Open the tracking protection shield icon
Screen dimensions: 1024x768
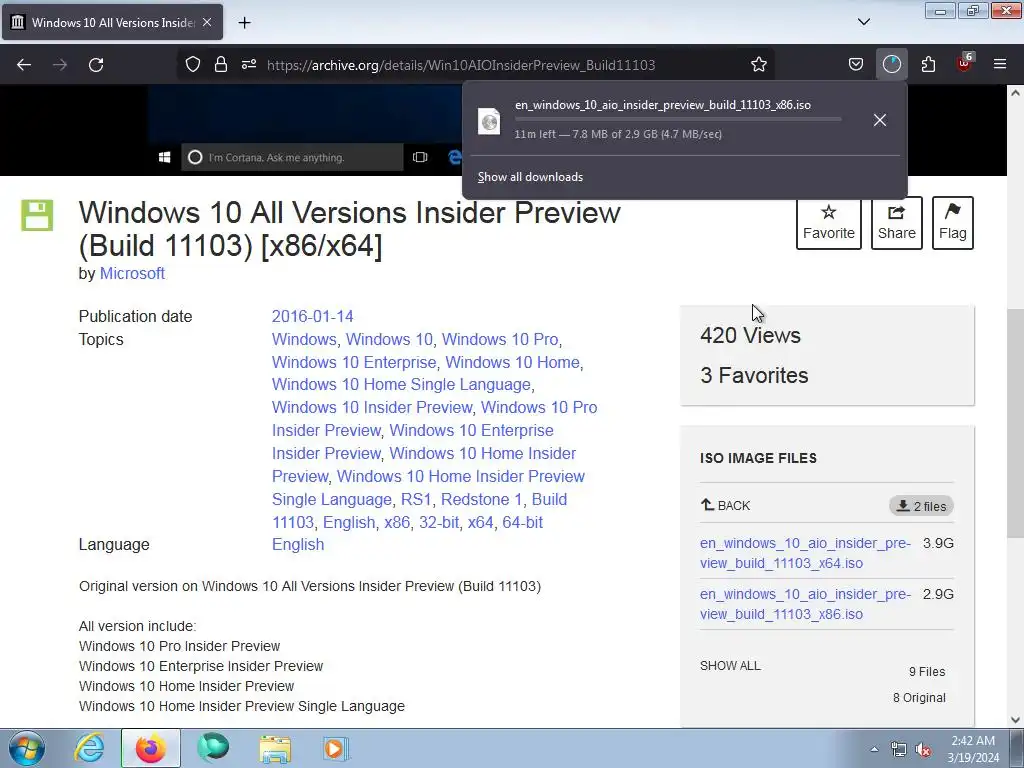tap(193, 64)
